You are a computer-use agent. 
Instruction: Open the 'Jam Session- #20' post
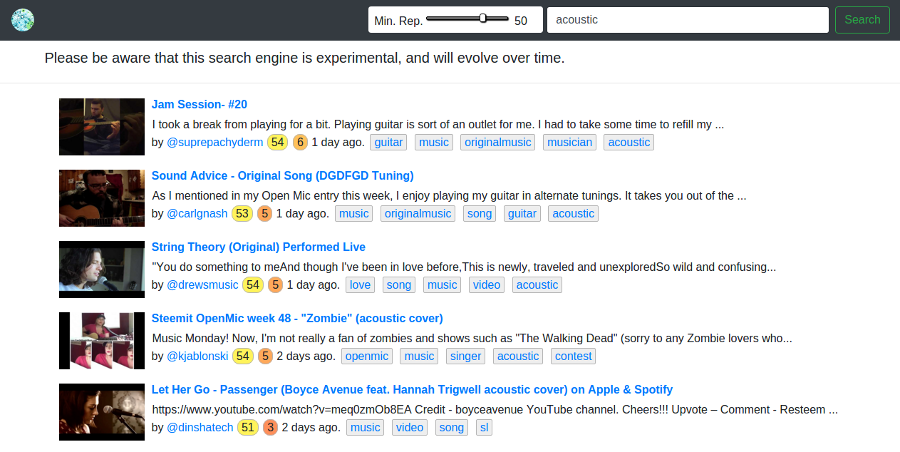(199, 105)
